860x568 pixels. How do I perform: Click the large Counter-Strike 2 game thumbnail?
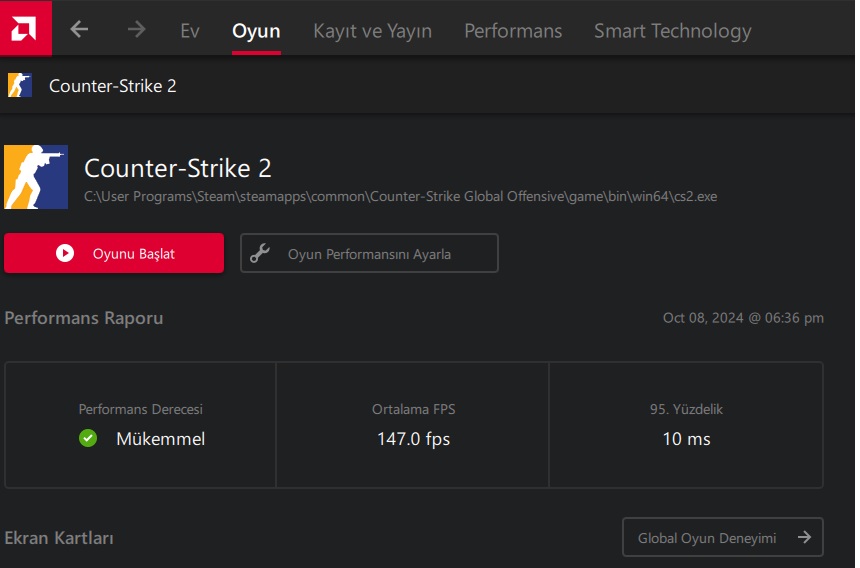(36, 177)
